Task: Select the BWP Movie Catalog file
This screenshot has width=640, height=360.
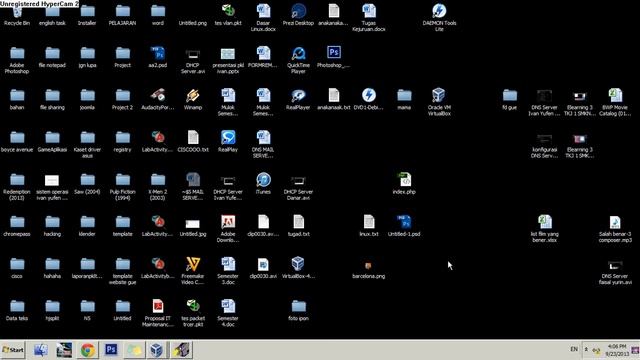Action: pos(615,102)
